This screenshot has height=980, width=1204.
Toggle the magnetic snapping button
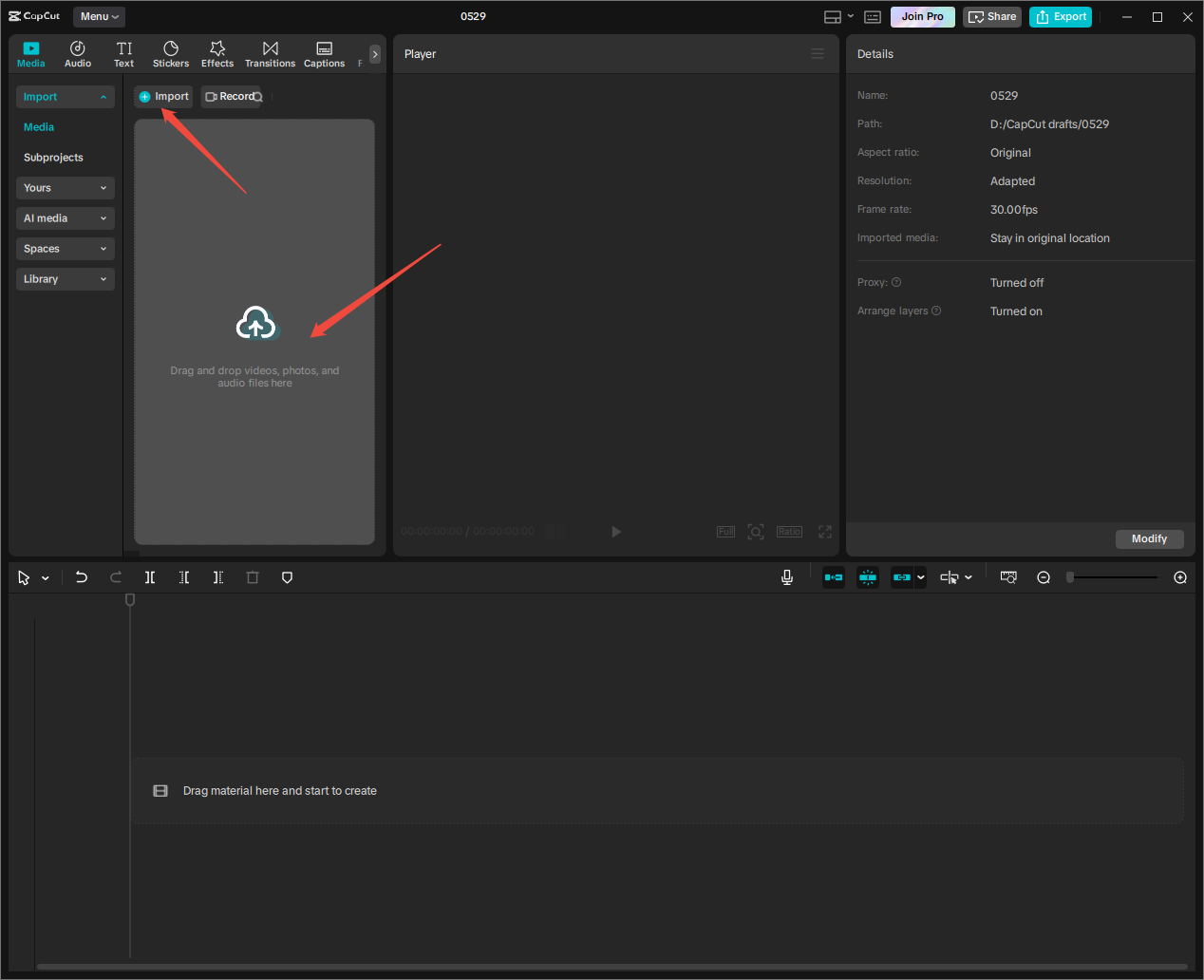click(868, 576)
